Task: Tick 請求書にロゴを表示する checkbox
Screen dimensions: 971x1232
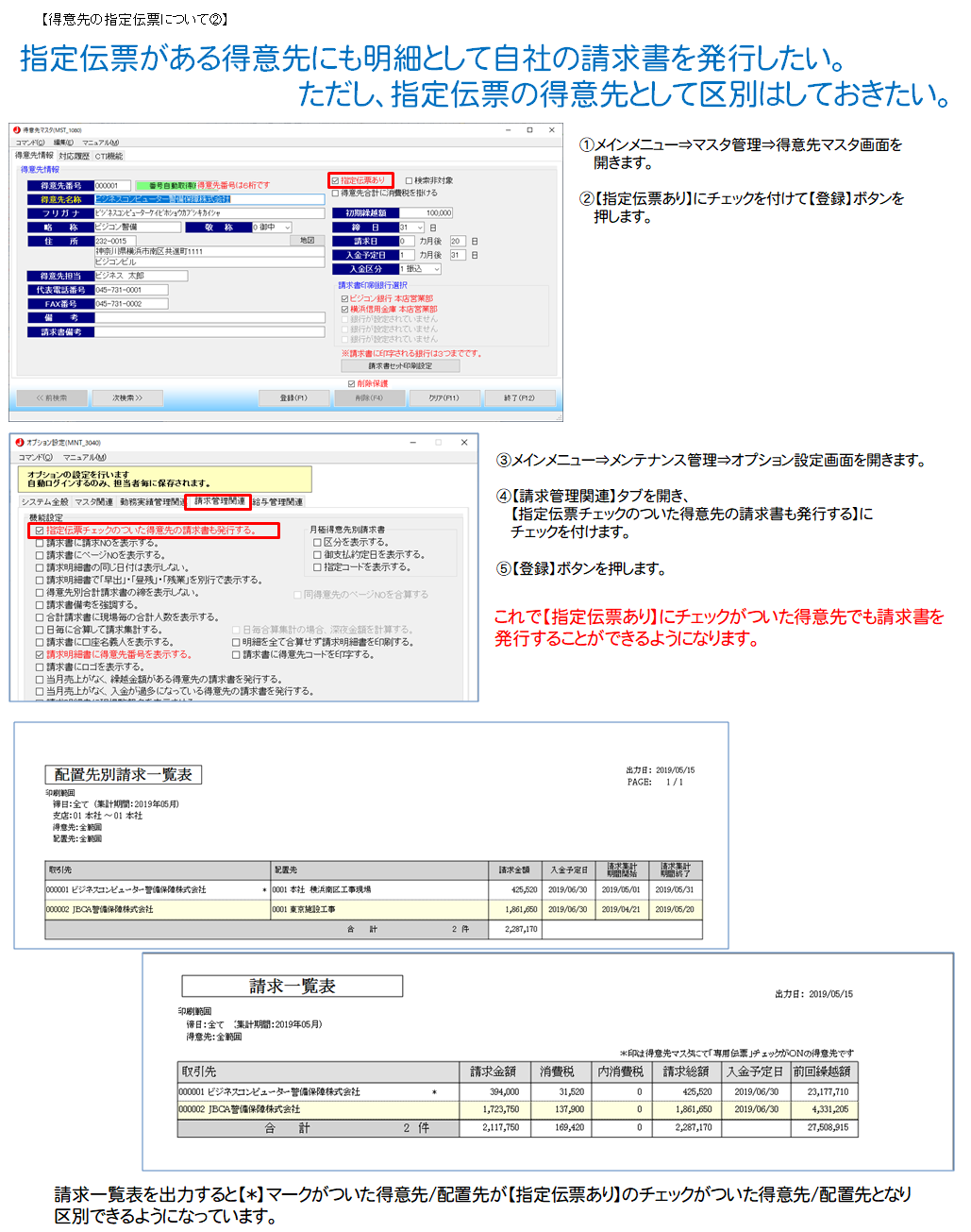Action: click(40, 667)
